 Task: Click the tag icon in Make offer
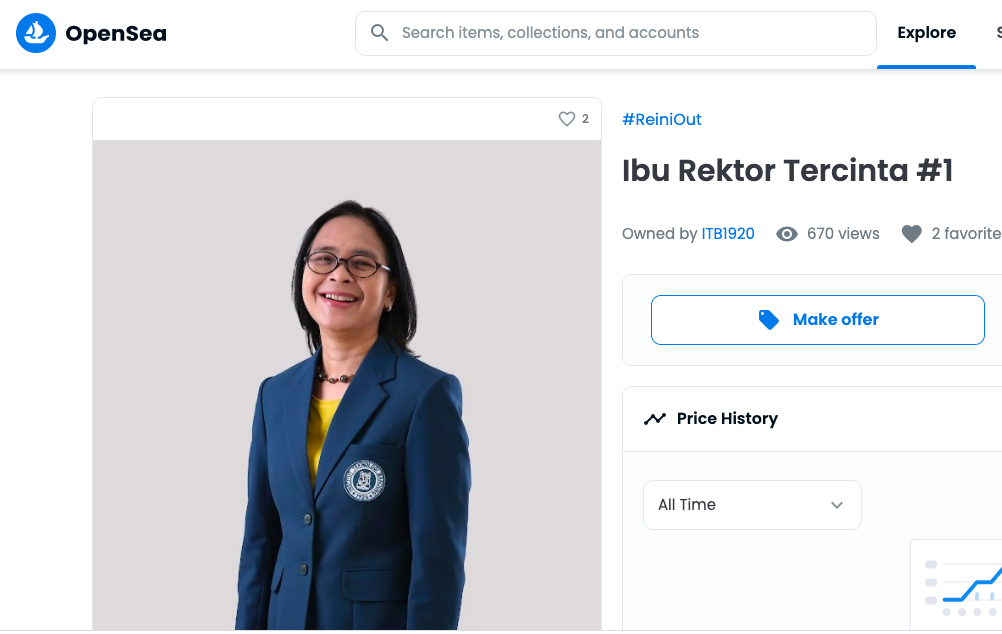(x=768, y=320)
